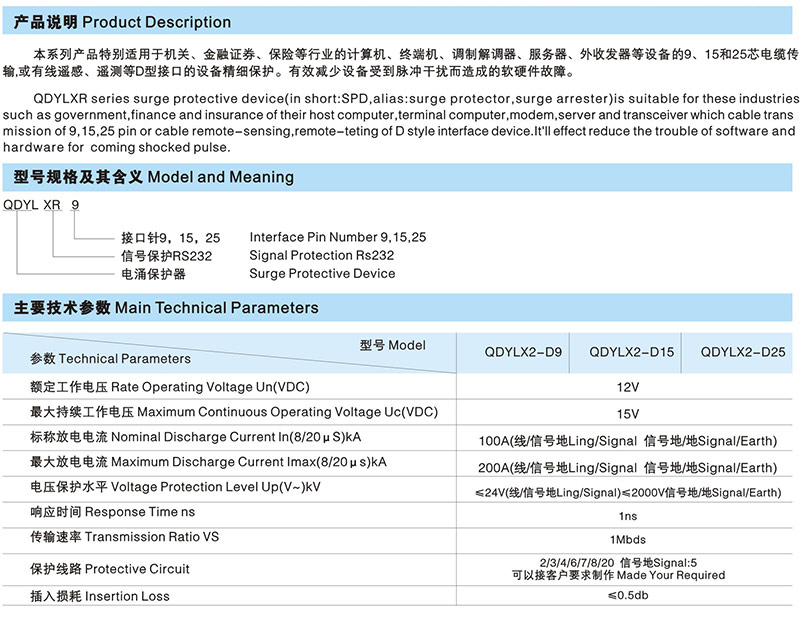
Task: Click 'Maximum Continuous Operating Voltage Uc(VDC)' row label
Action: click(234, 412)
